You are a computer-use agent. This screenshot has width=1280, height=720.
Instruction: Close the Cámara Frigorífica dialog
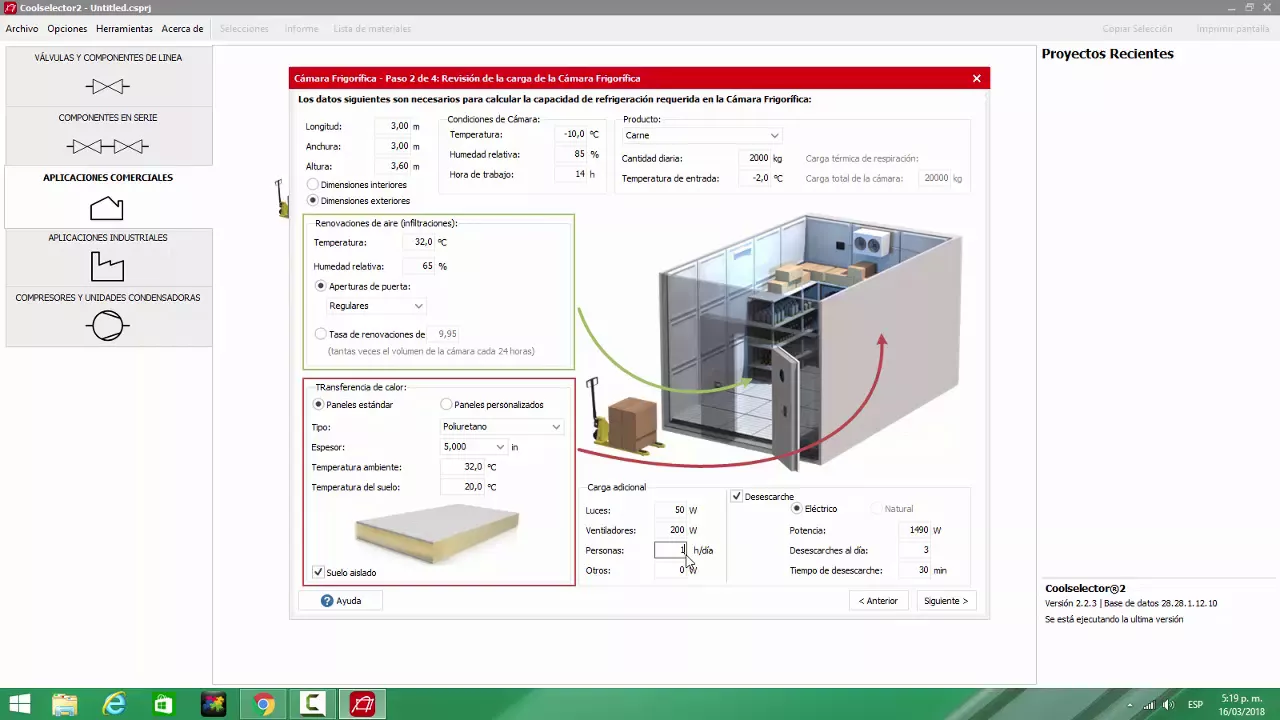(x=977, y=78)
